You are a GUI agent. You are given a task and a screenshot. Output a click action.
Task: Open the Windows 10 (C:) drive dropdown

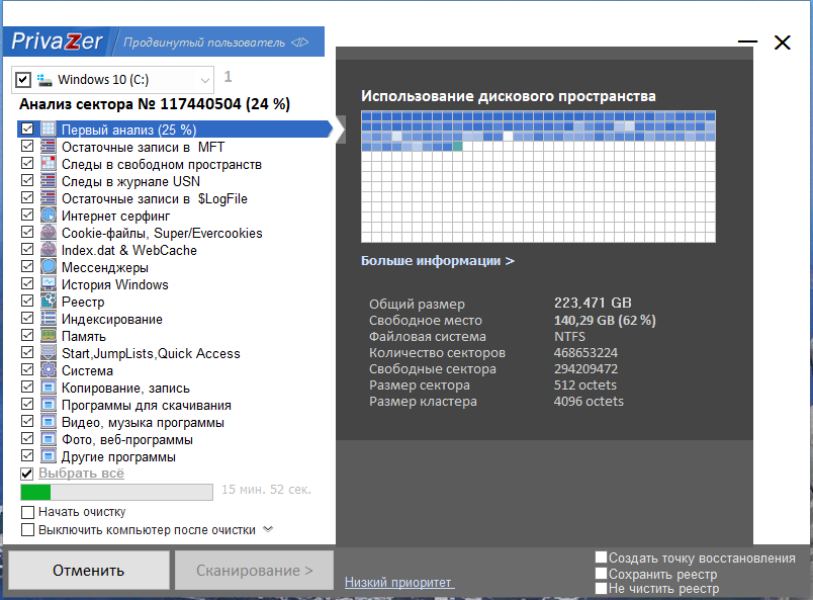[205, 80]
